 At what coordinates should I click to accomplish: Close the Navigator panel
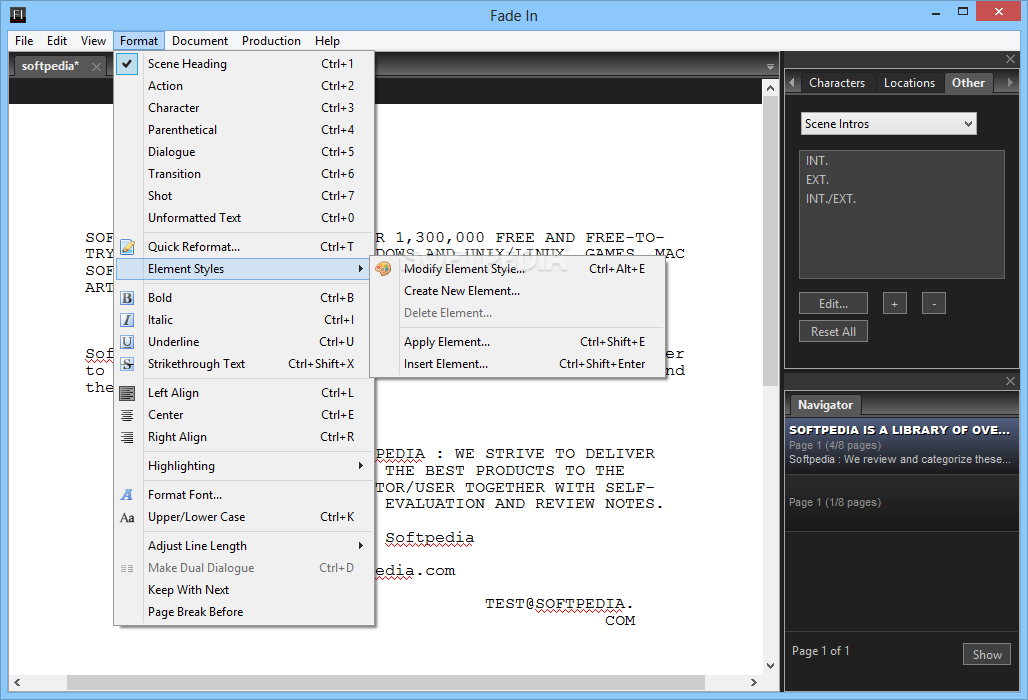pyautogui.click(x=1010, y=381)
